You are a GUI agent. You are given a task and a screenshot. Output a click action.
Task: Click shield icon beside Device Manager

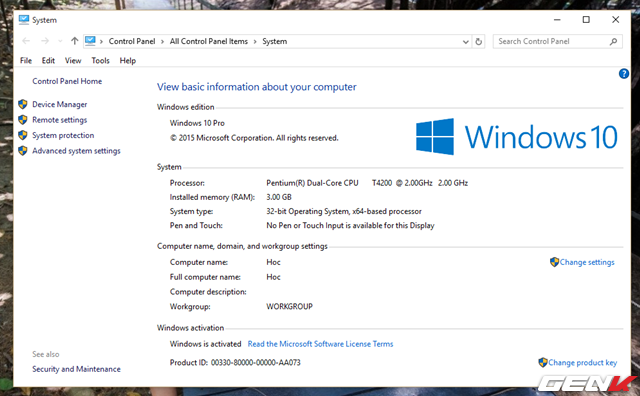pyautogui.click(x=23, y=105)
